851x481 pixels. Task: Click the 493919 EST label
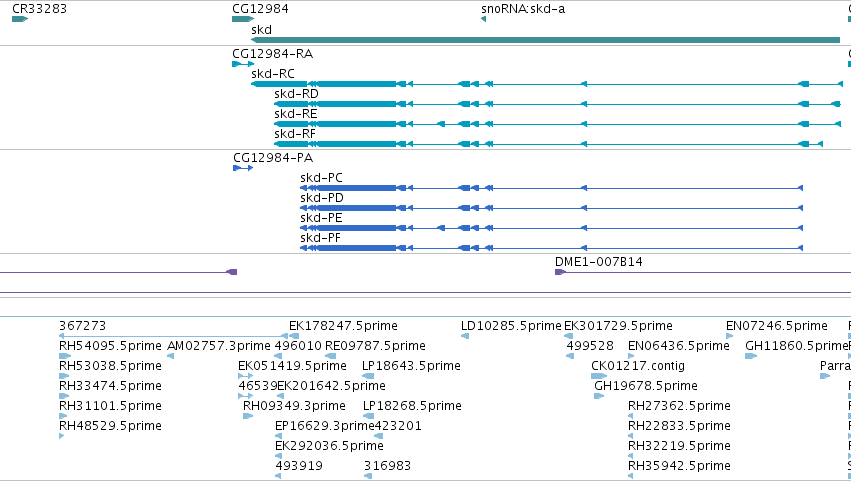[299, 466]
